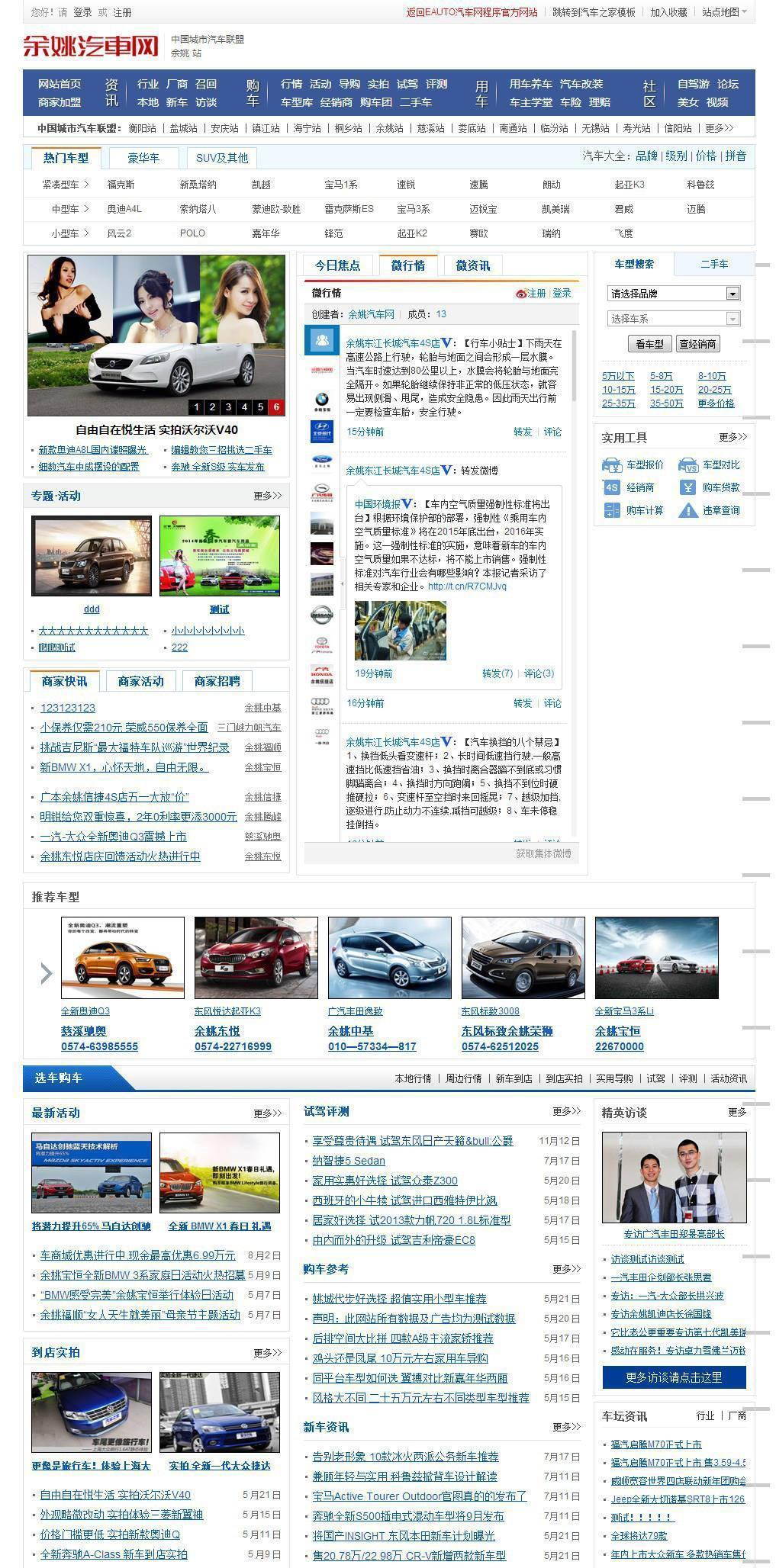Switch to the 商家招聘 tab
Viewport: 776px width, 1568px height.
217,681
